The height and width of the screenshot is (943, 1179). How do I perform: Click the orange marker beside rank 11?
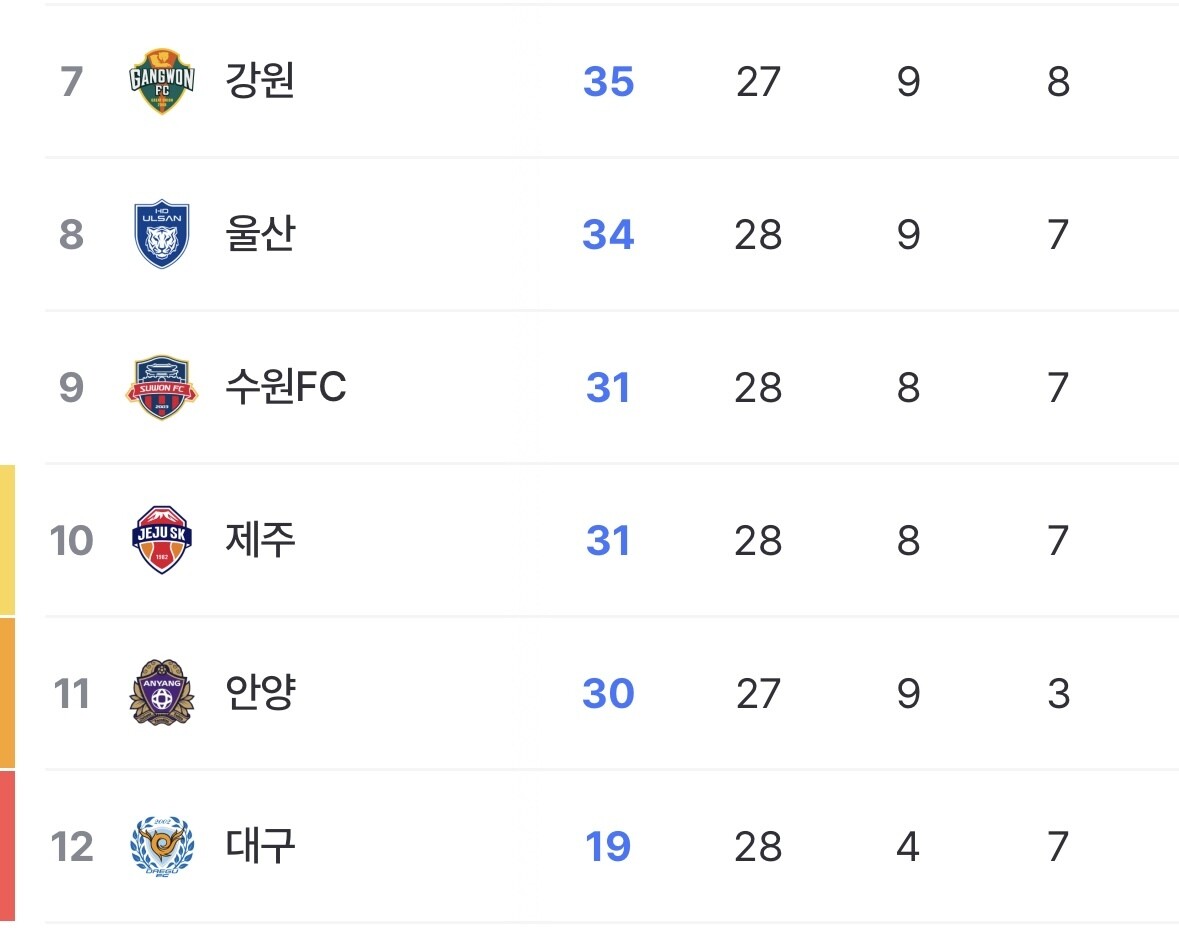(x=8, y=693)
